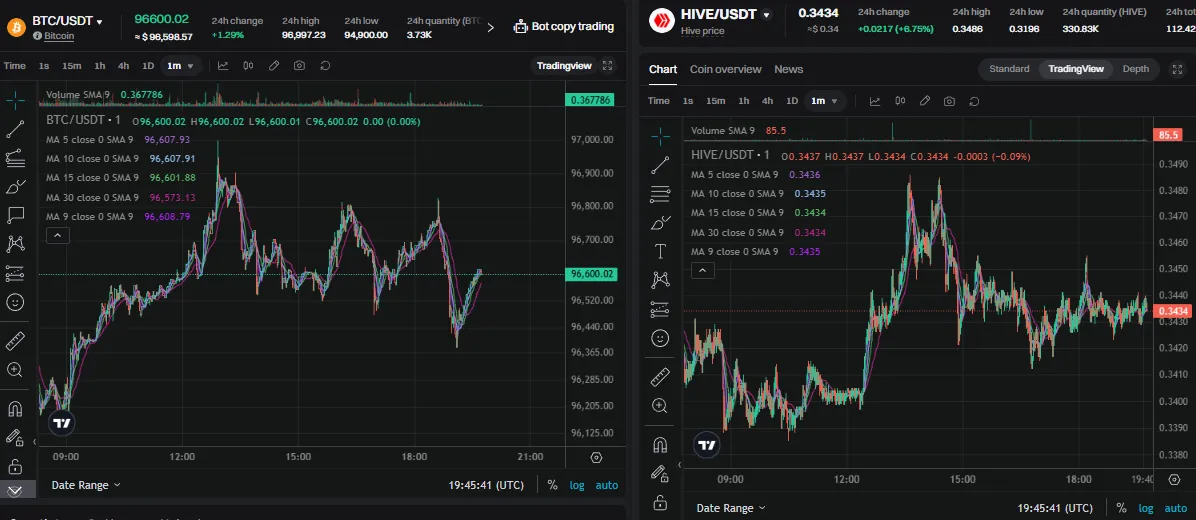The image size is (1196, 520).
Task: Open Bot copy trading
Action: [x=564, y=27]
